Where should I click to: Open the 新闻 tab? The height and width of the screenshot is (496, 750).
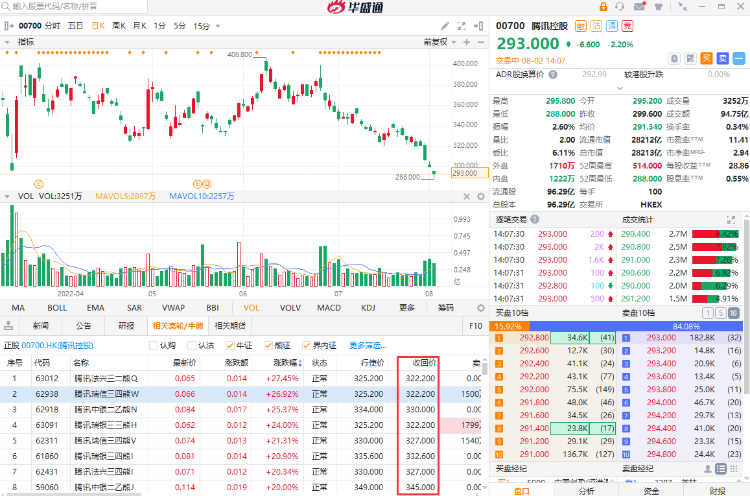point(41,326)
